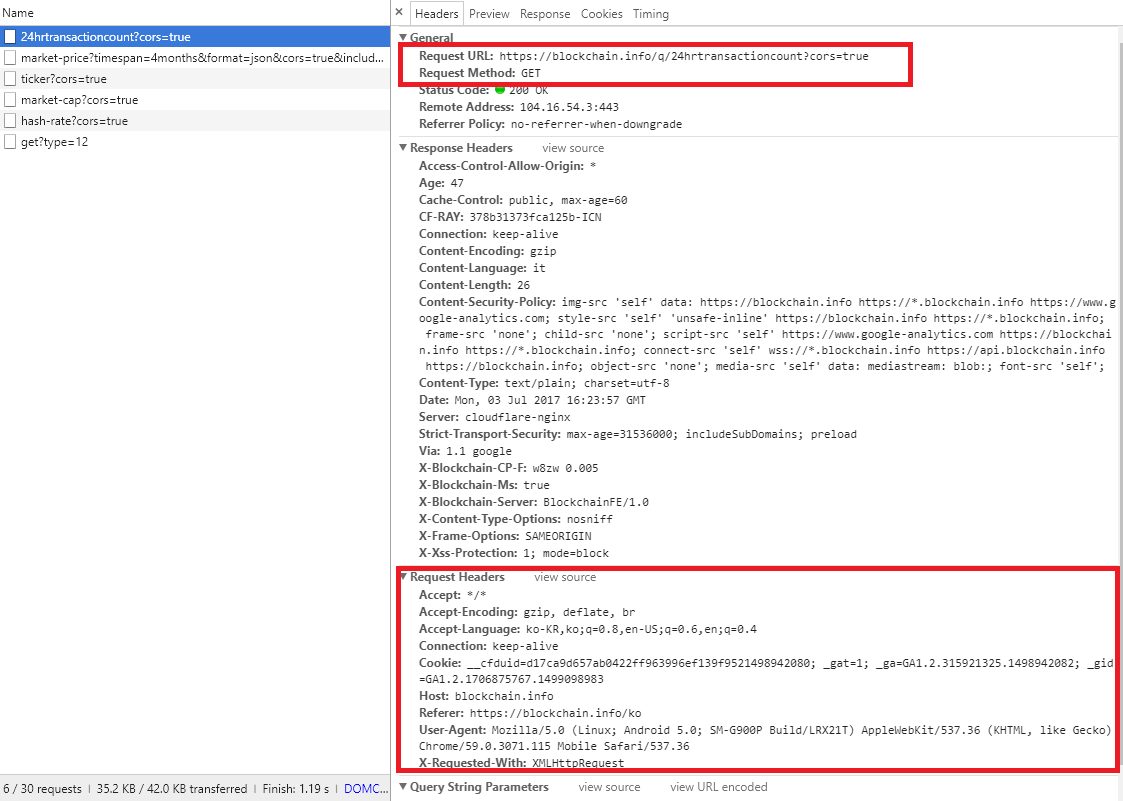The height and width of the screenshot is (801, 1123).
Task: Collapse the Response Headers section
Action: tap(403, 148)
